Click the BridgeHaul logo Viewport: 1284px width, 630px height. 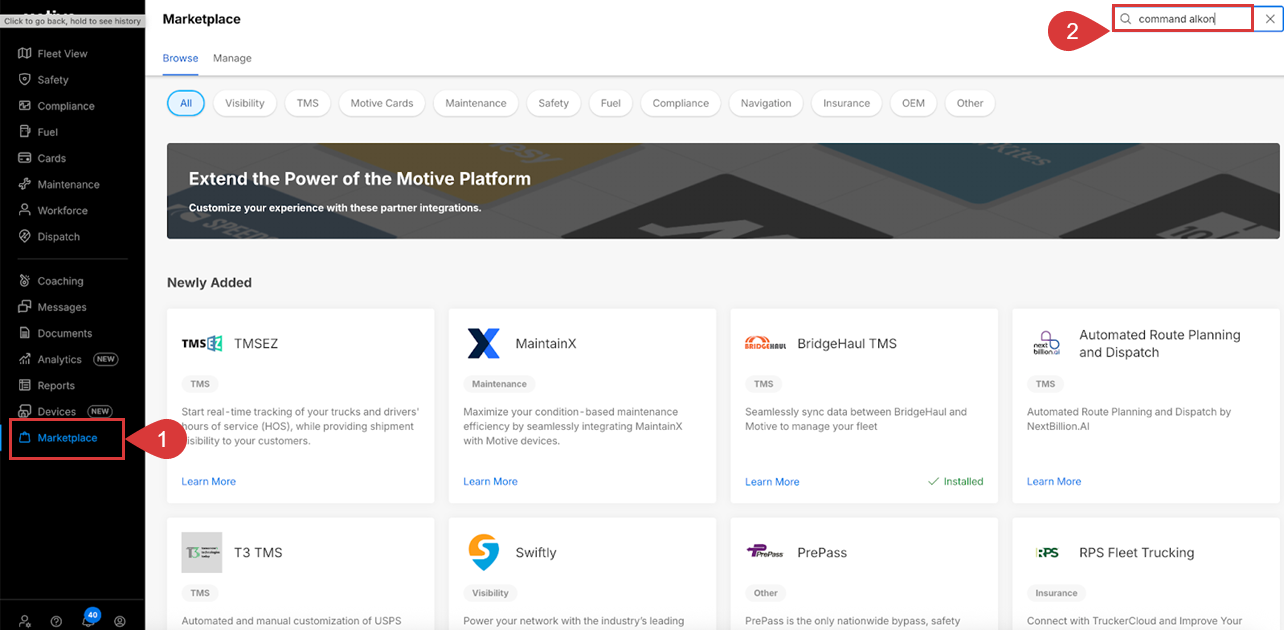pos(766,343)
